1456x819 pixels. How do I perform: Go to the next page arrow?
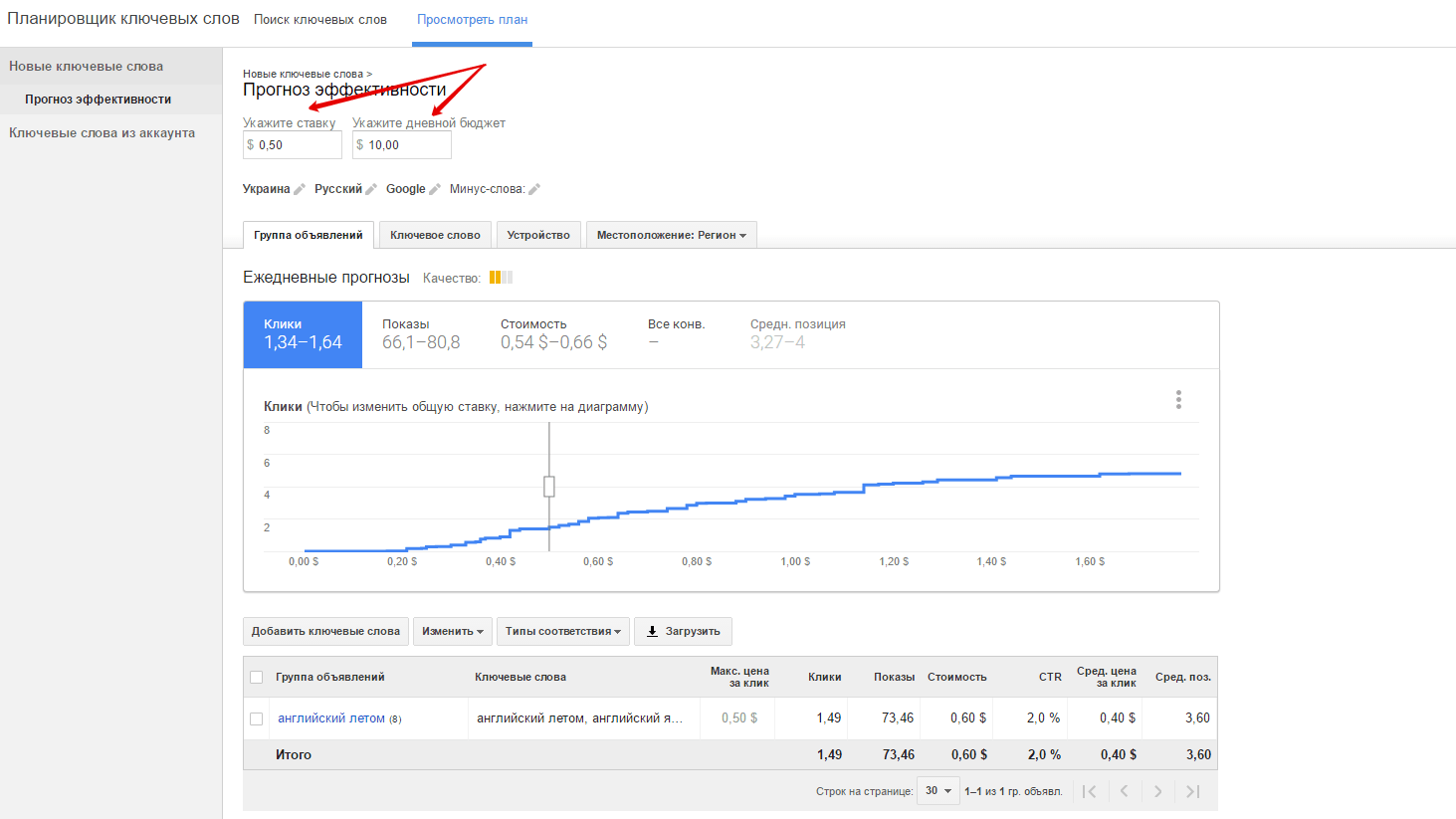(1157, 791)
